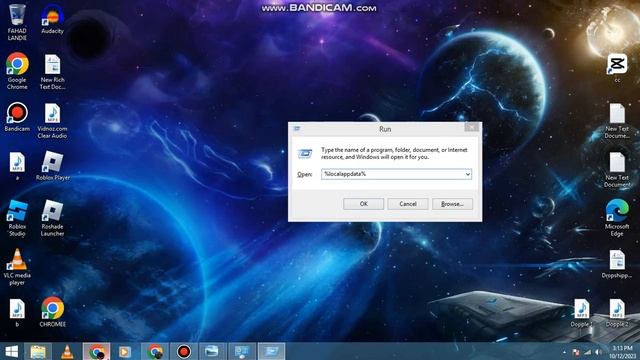The height and width of the screenshot is (360, 640).
Task: Click Cancel in the Run dialog
Action: pyautogui.click(x=408, y=204)
